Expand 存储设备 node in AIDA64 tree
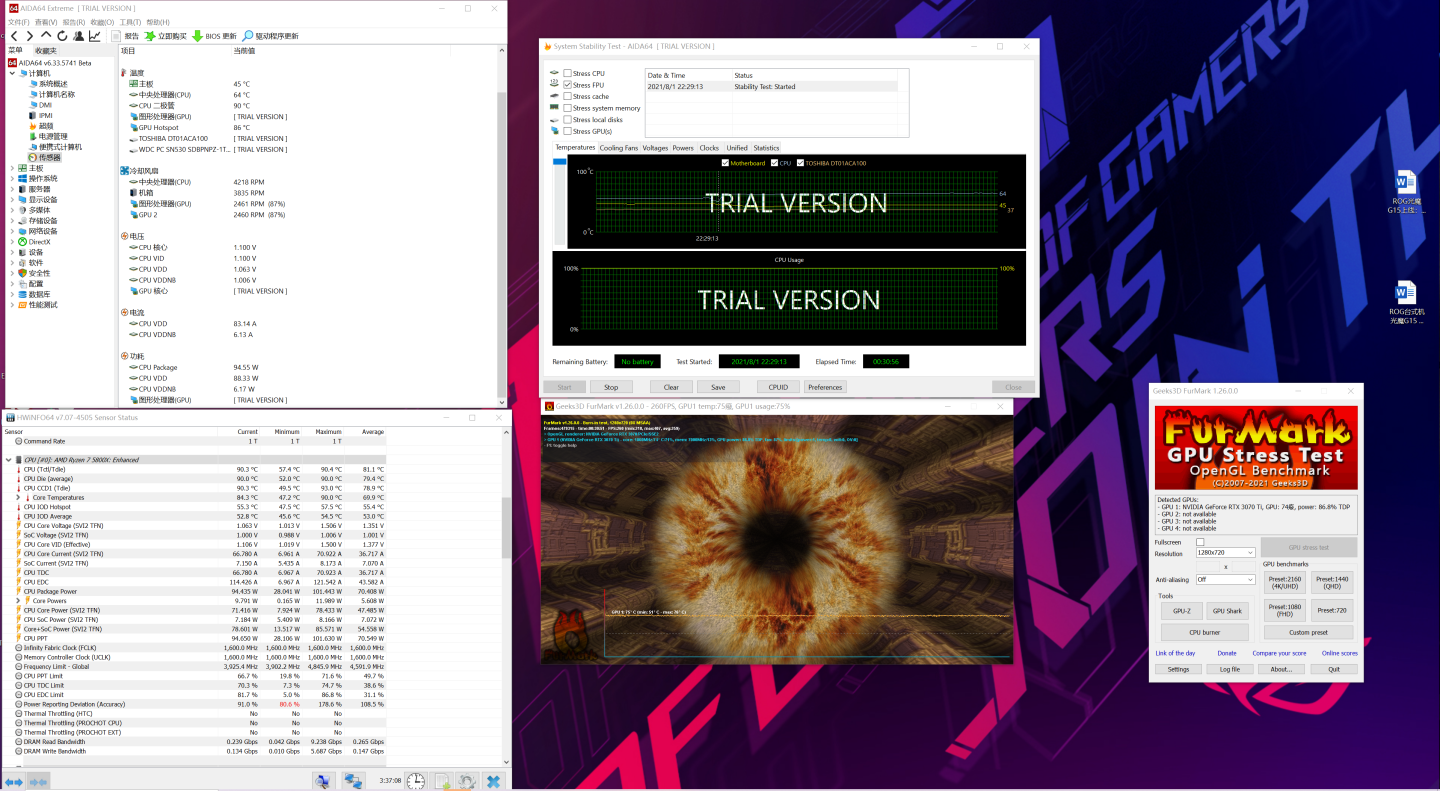The width and height of the screenshot is (1440, 791). tap(13, 221)
